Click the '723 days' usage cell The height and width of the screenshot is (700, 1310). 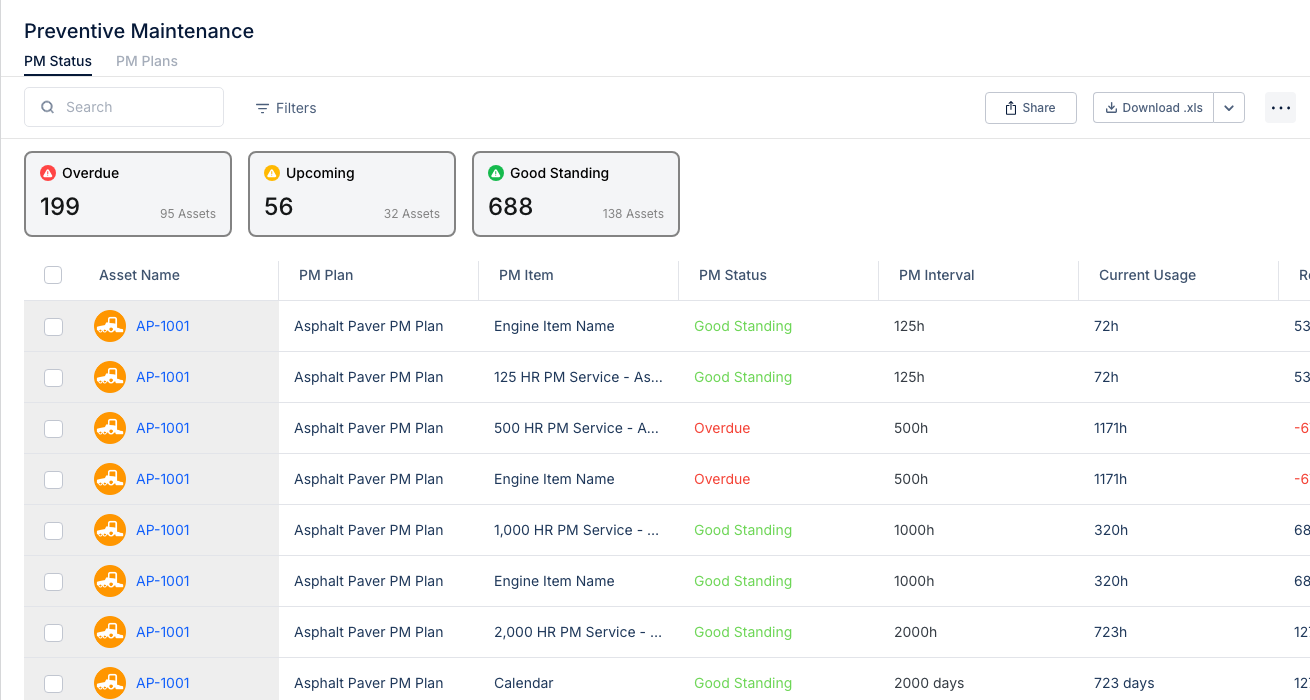pyautogui.click(x=1124, y=683)
